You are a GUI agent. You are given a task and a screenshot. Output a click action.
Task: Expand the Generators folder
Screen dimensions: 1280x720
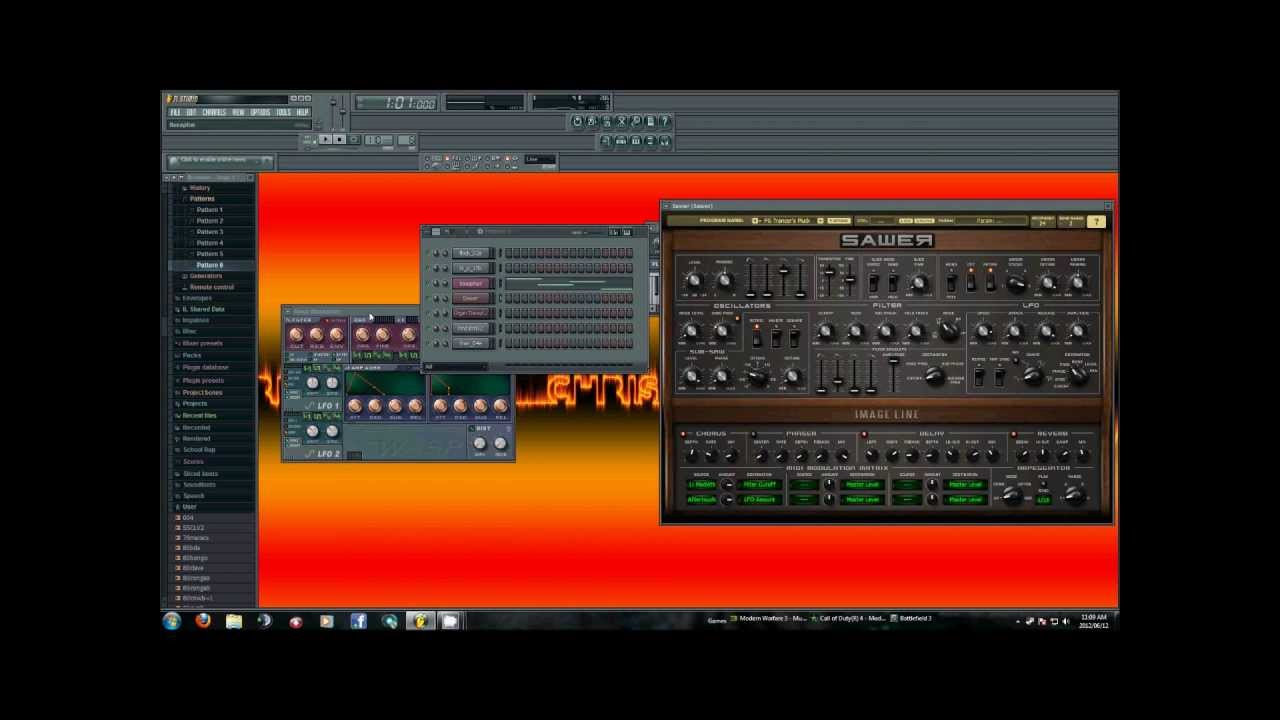tap(204, 276)
